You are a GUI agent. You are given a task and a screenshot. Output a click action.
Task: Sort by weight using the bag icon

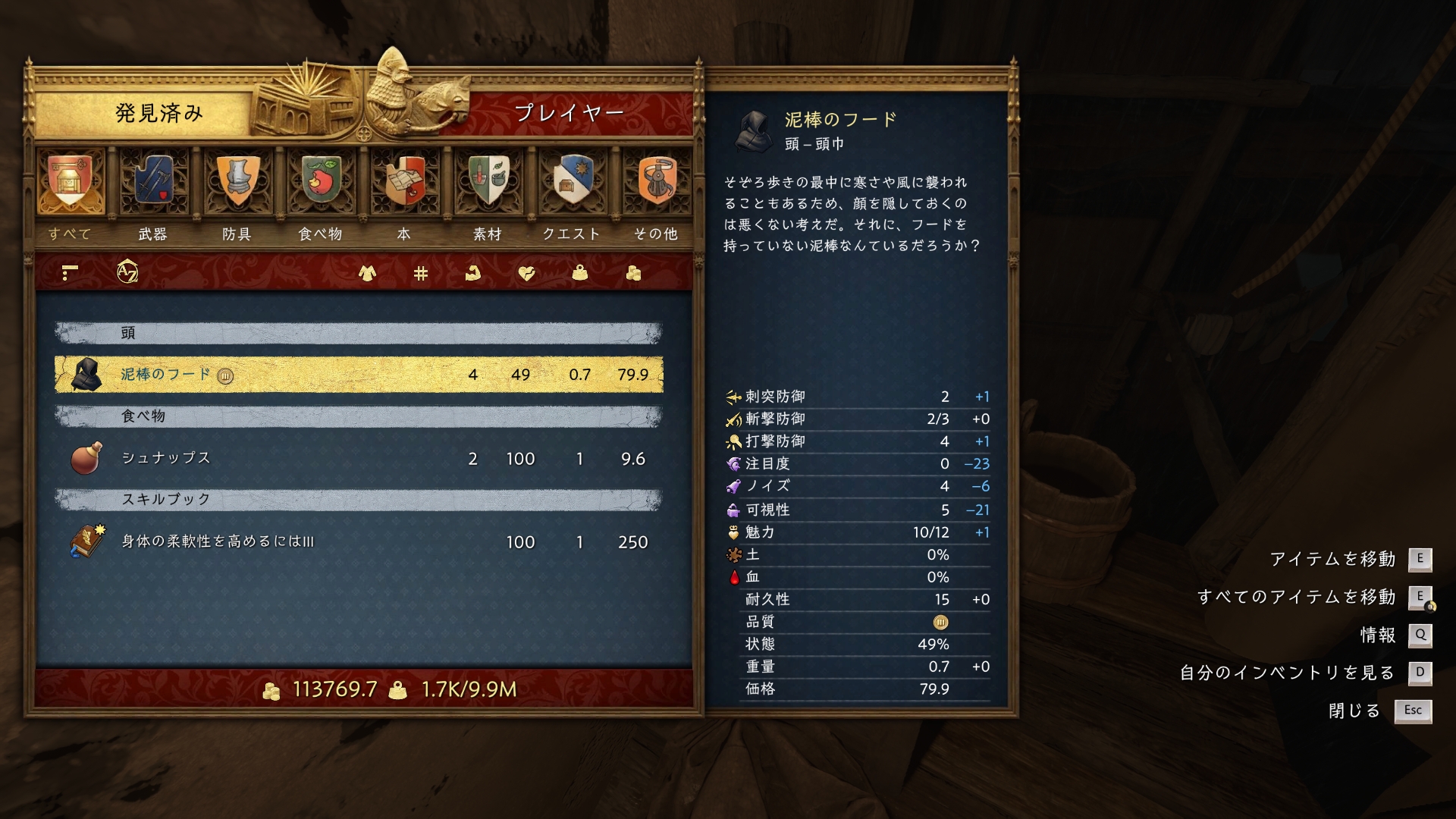point(580,273)
